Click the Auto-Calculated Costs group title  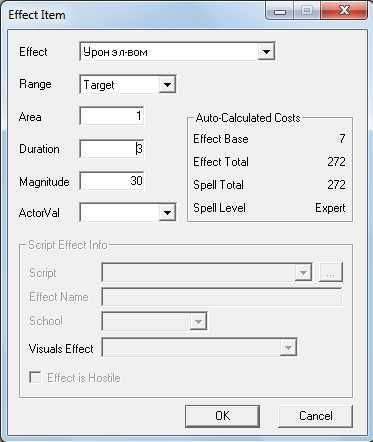[x=248, y=118]
